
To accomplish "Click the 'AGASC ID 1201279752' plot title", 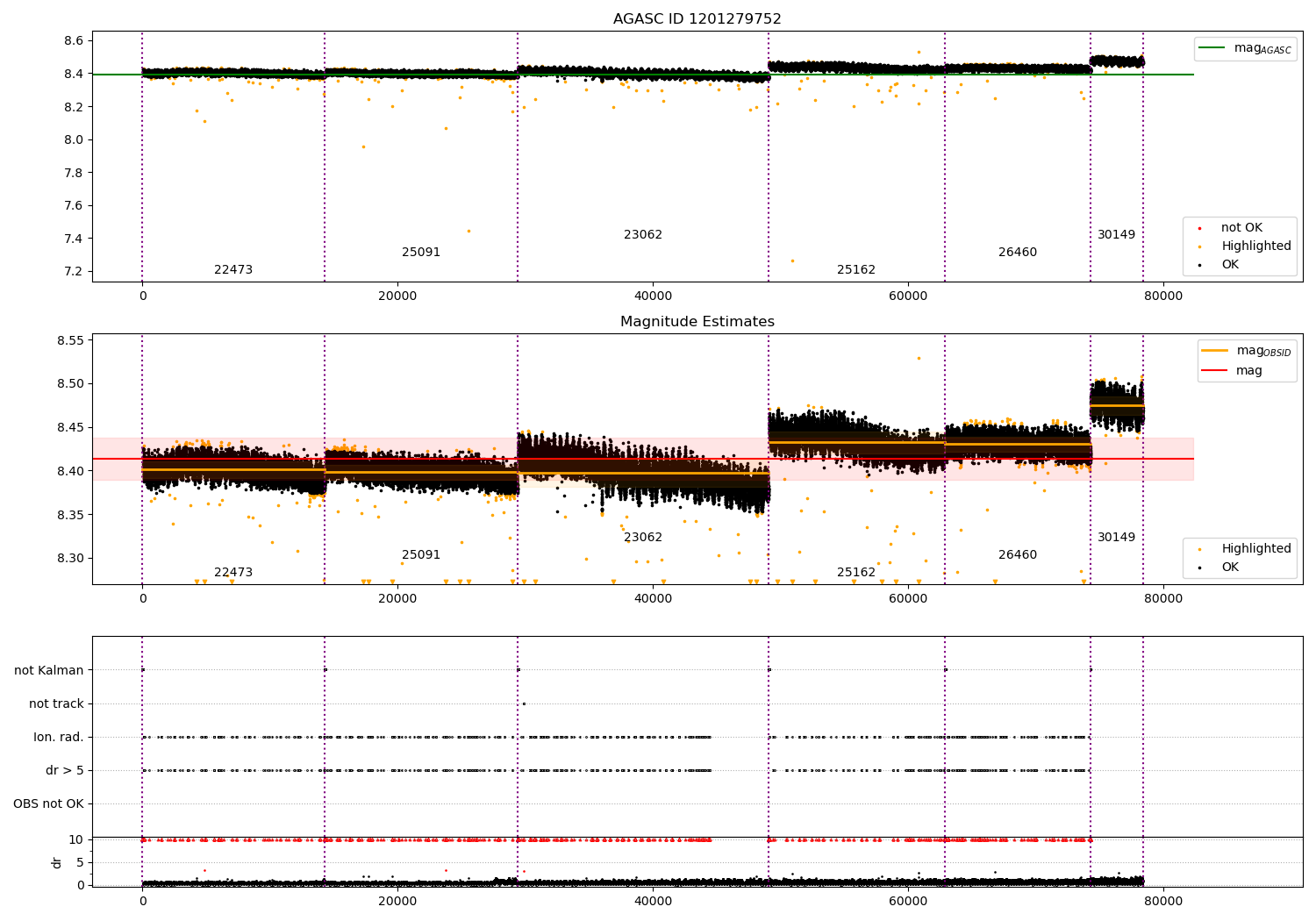I will (697, 19).
